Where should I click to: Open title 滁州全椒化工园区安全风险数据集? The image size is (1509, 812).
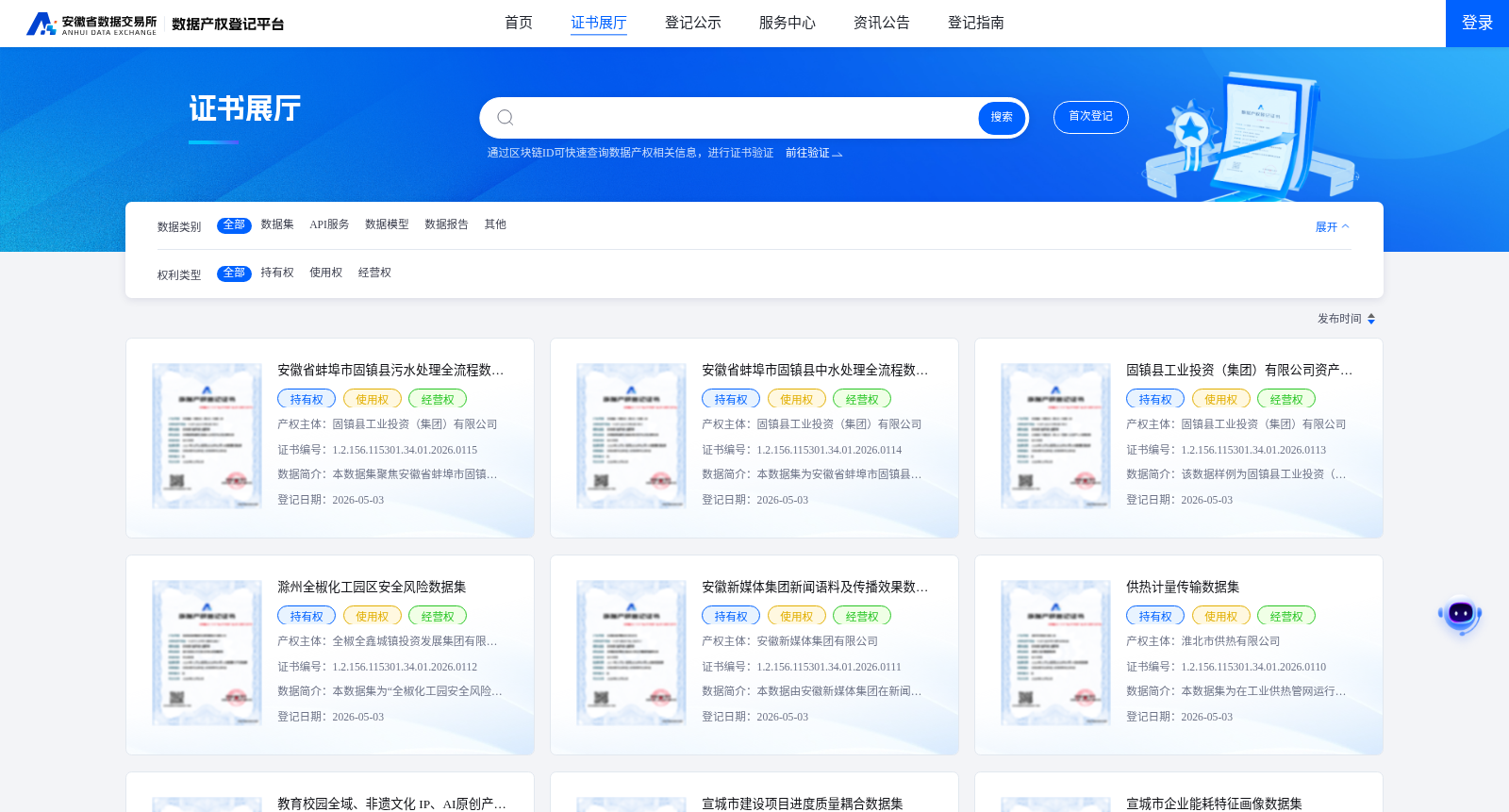tap(372, 587)
